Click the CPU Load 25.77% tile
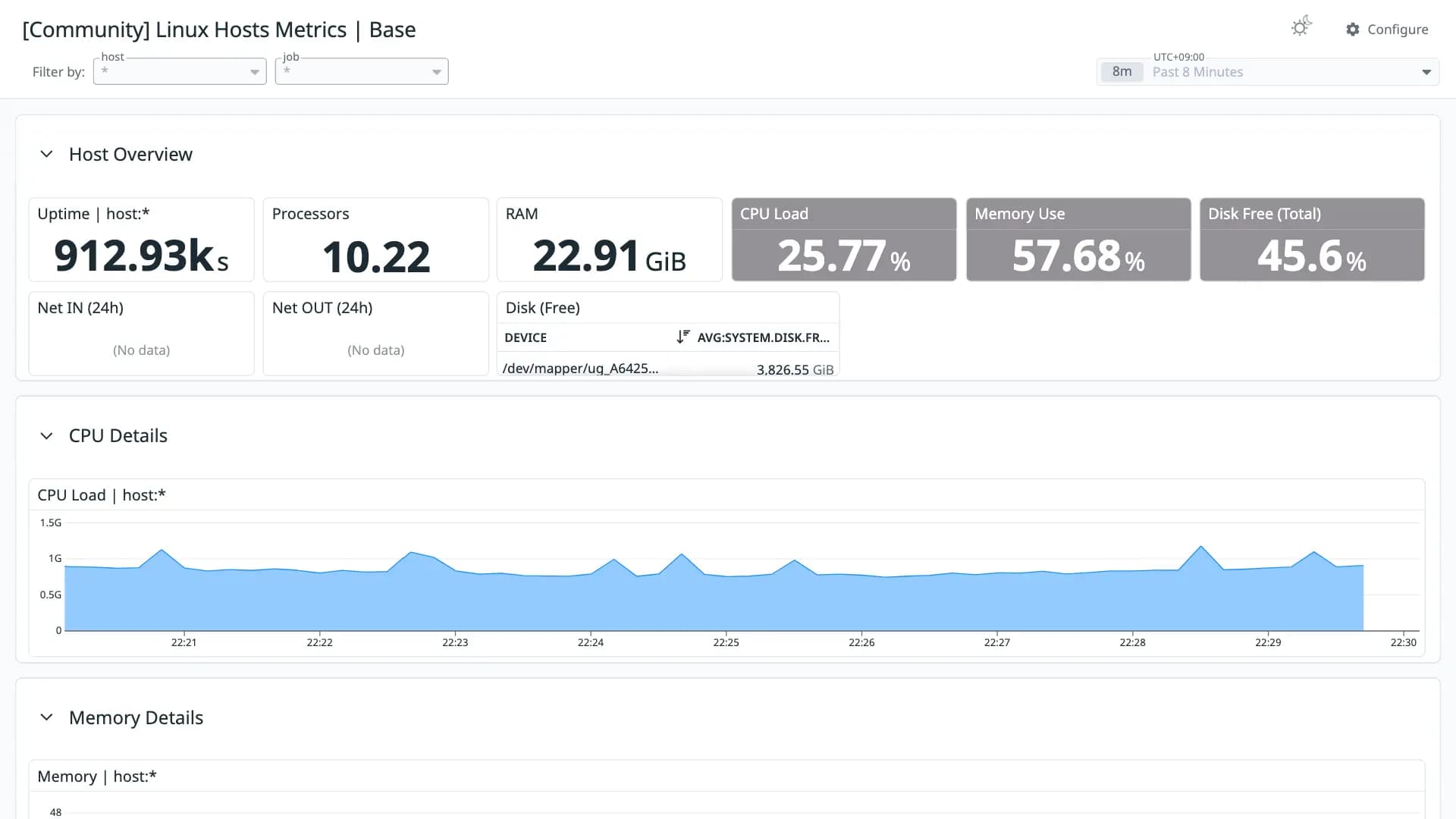The image size is (1456, 819). point(844,240)
